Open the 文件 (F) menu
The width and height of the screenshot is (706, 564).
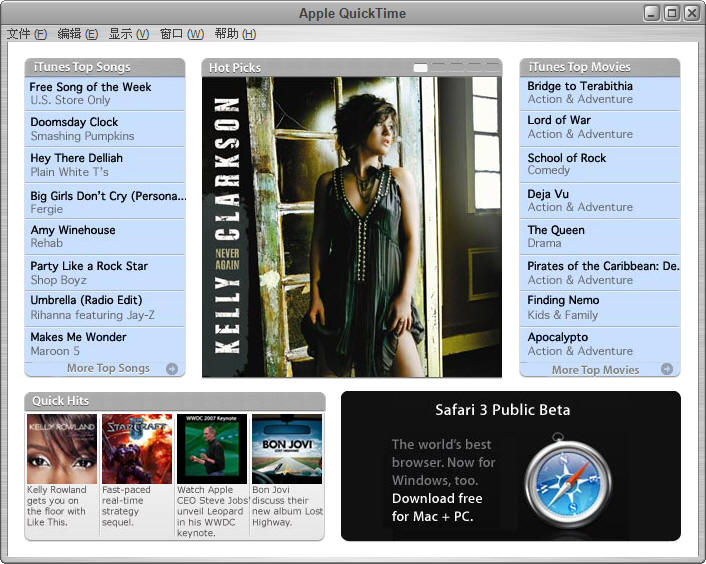click(27, 34)
